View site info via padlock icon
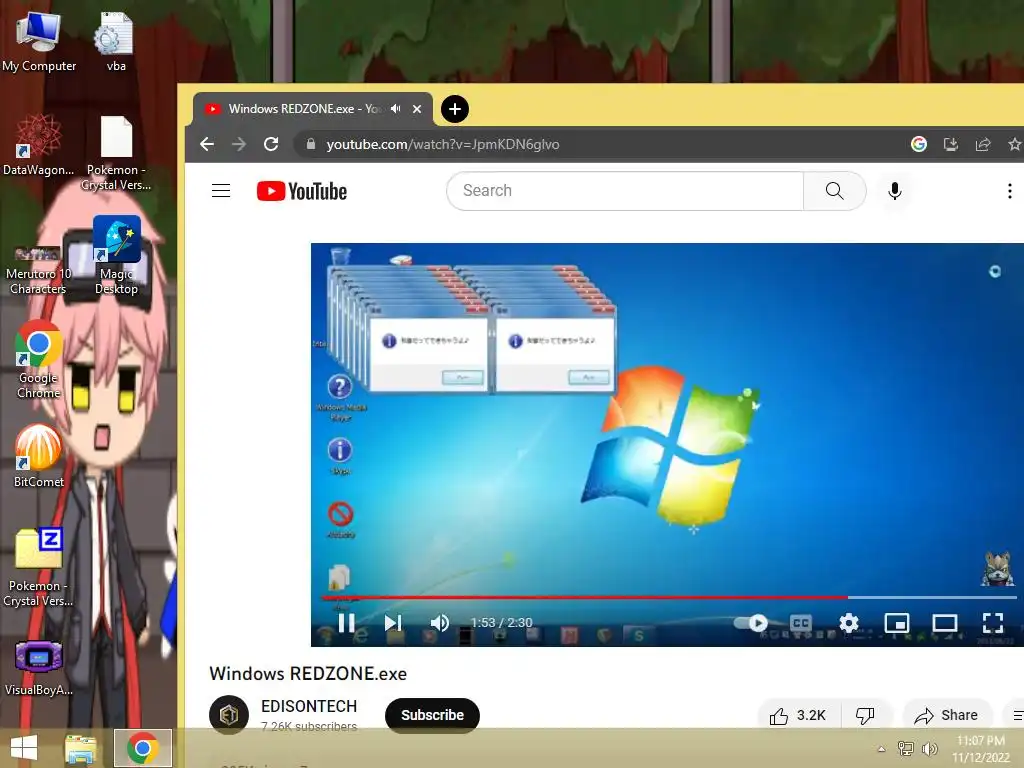This screenshot has width=1024, height=768. pyautogui.click(x=311, y=144)
